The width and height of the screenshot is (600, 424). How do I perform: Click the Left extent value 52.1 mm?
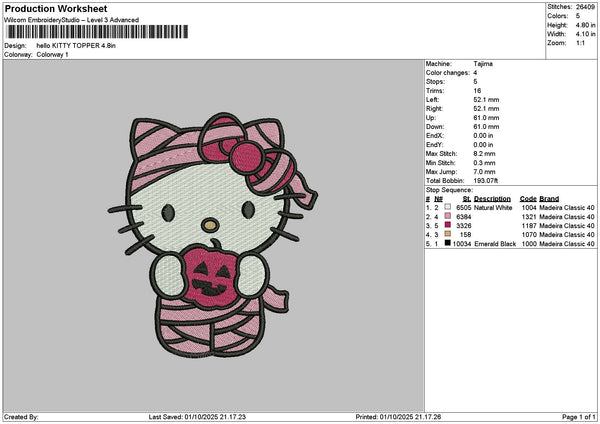[x=486, y=100]
